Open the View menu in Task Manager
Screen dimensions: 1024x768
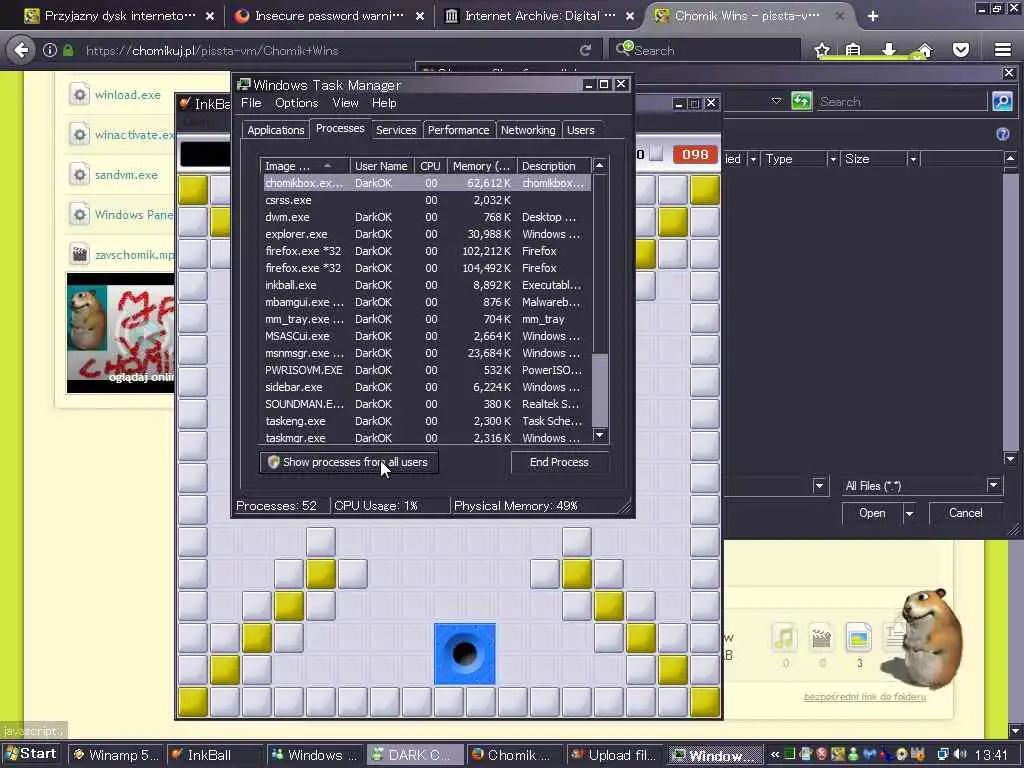pyautogui.click(x=345, y=103)
